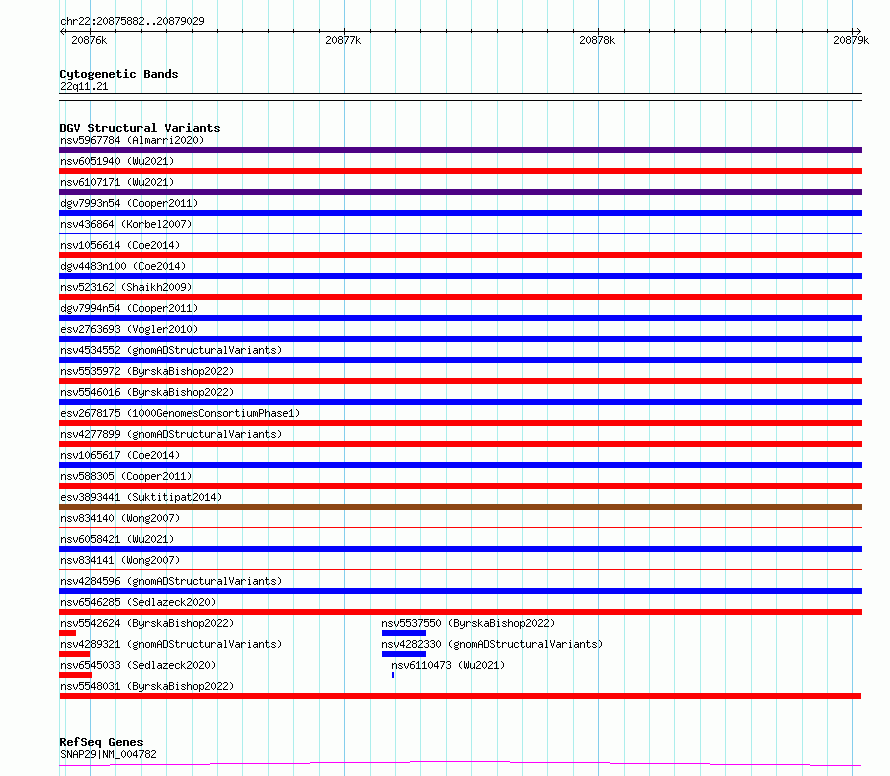Click the short red bar under nsv4289321
Viewport: 890px width, 776px height.
coord(74,654)
